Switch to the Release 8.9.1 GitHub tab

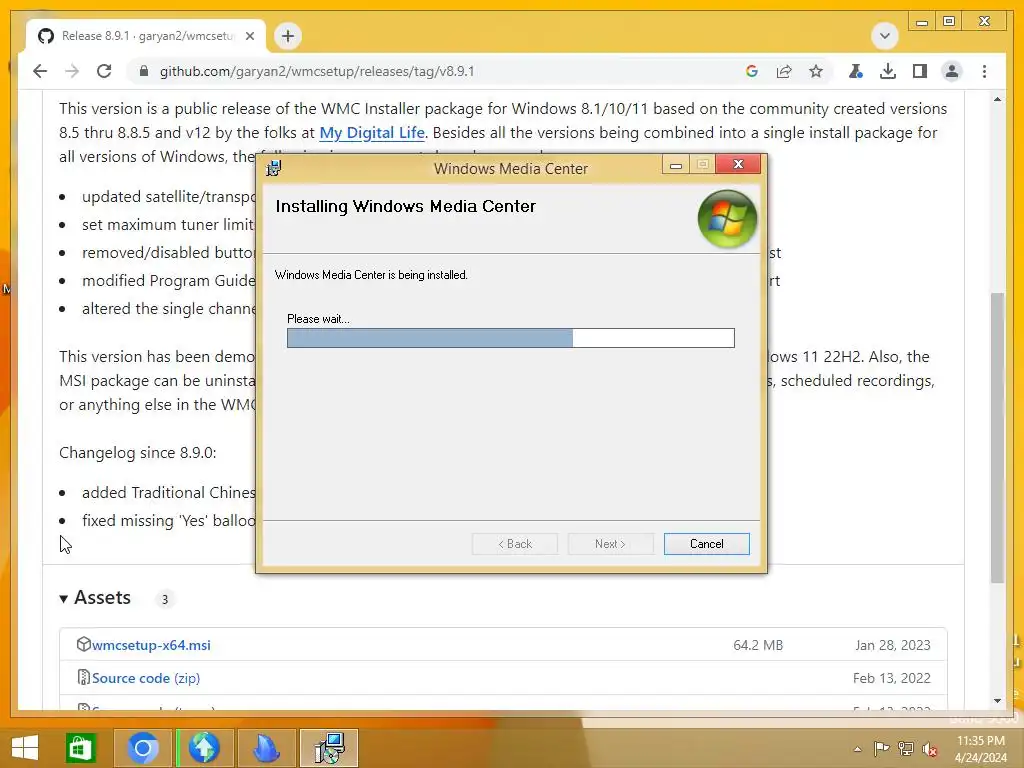tap(146, 36)
